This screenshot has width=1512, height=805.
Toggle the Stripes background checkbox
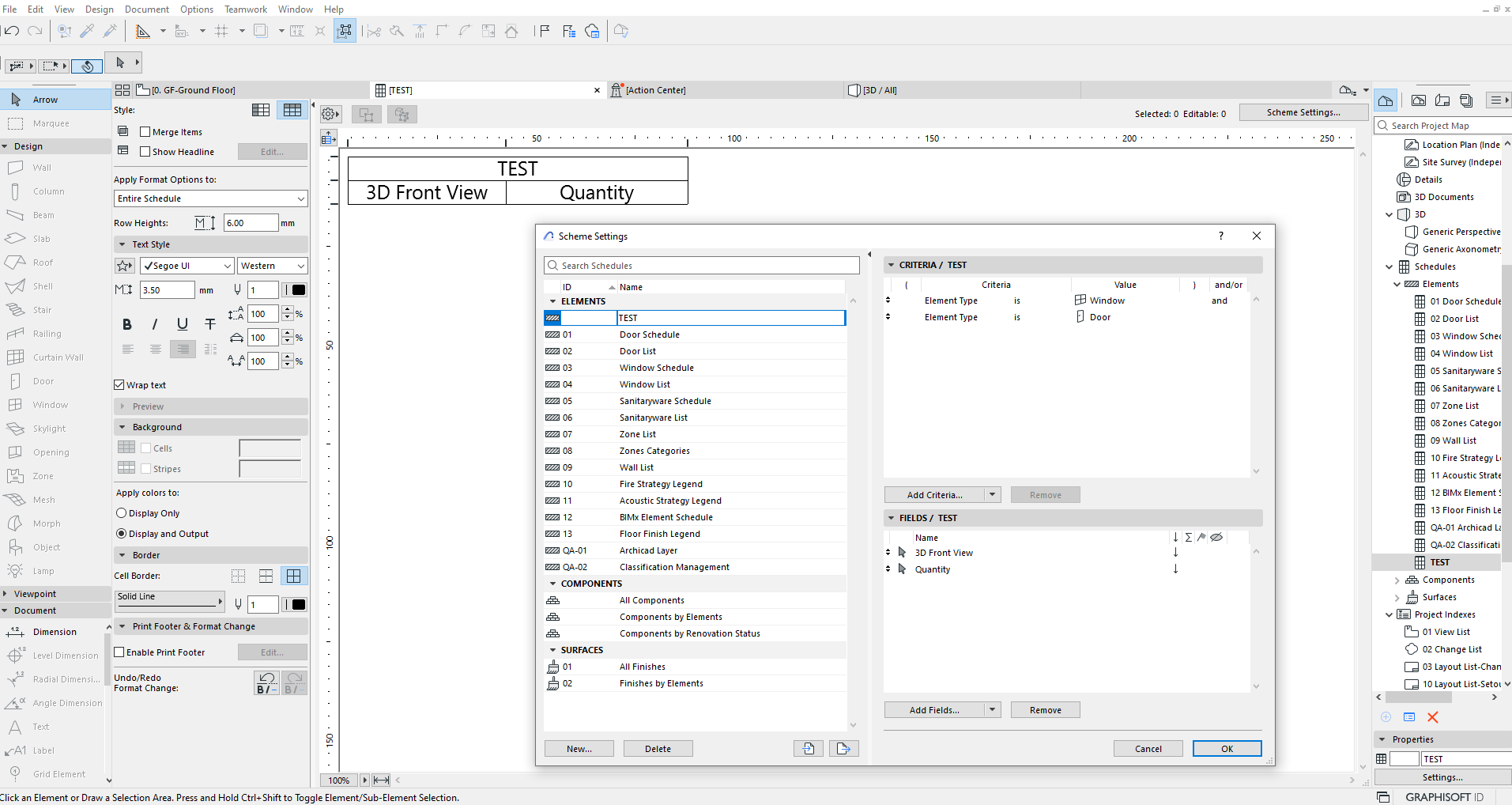pos(146,469)
